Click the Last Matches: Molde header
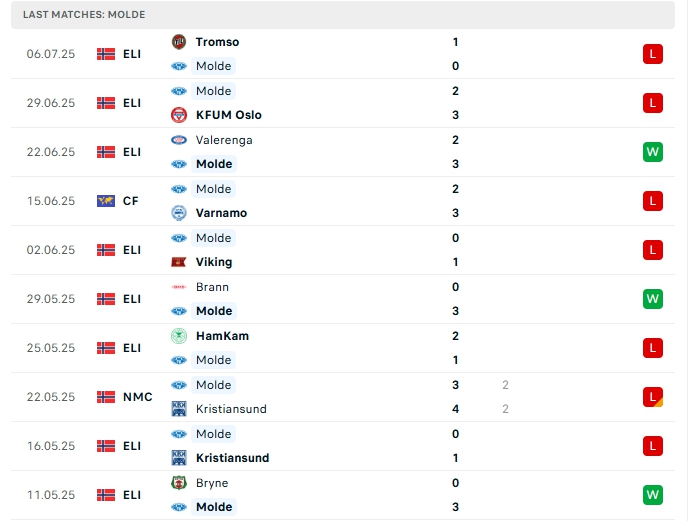The image size is (688, 521). pos(85,15)
